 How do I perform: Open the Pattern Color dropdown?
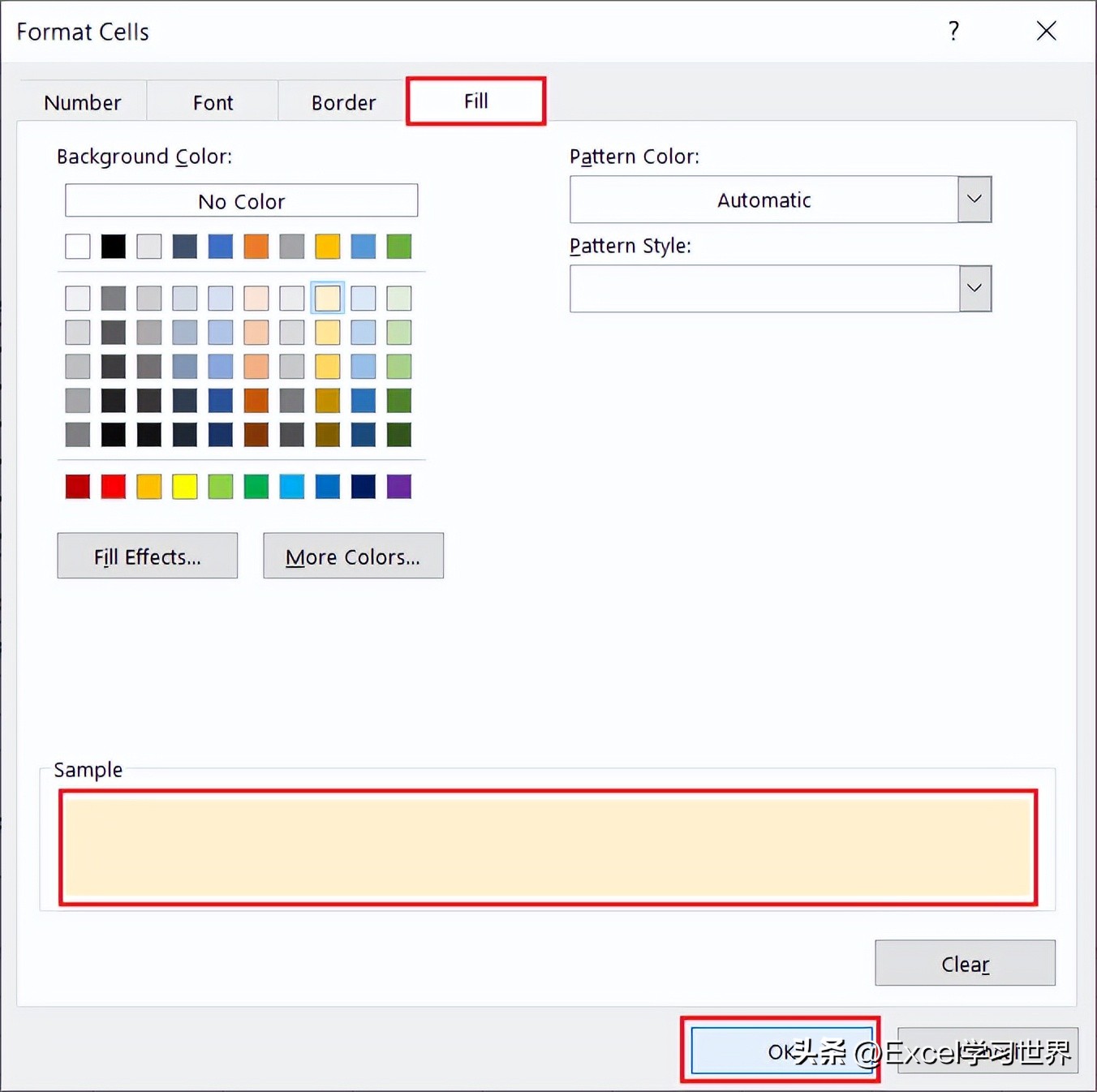point(974,200)
